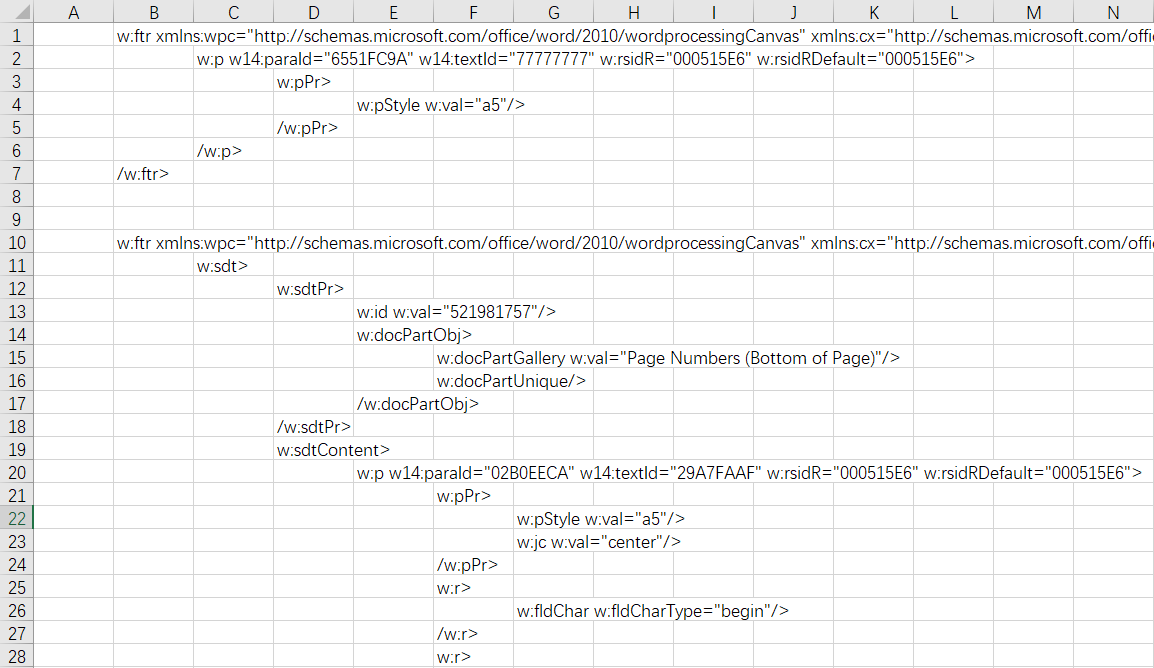The image size is (1154, 668).
Task: Select column G by clicking its header
Action: (x=553, y=12)
